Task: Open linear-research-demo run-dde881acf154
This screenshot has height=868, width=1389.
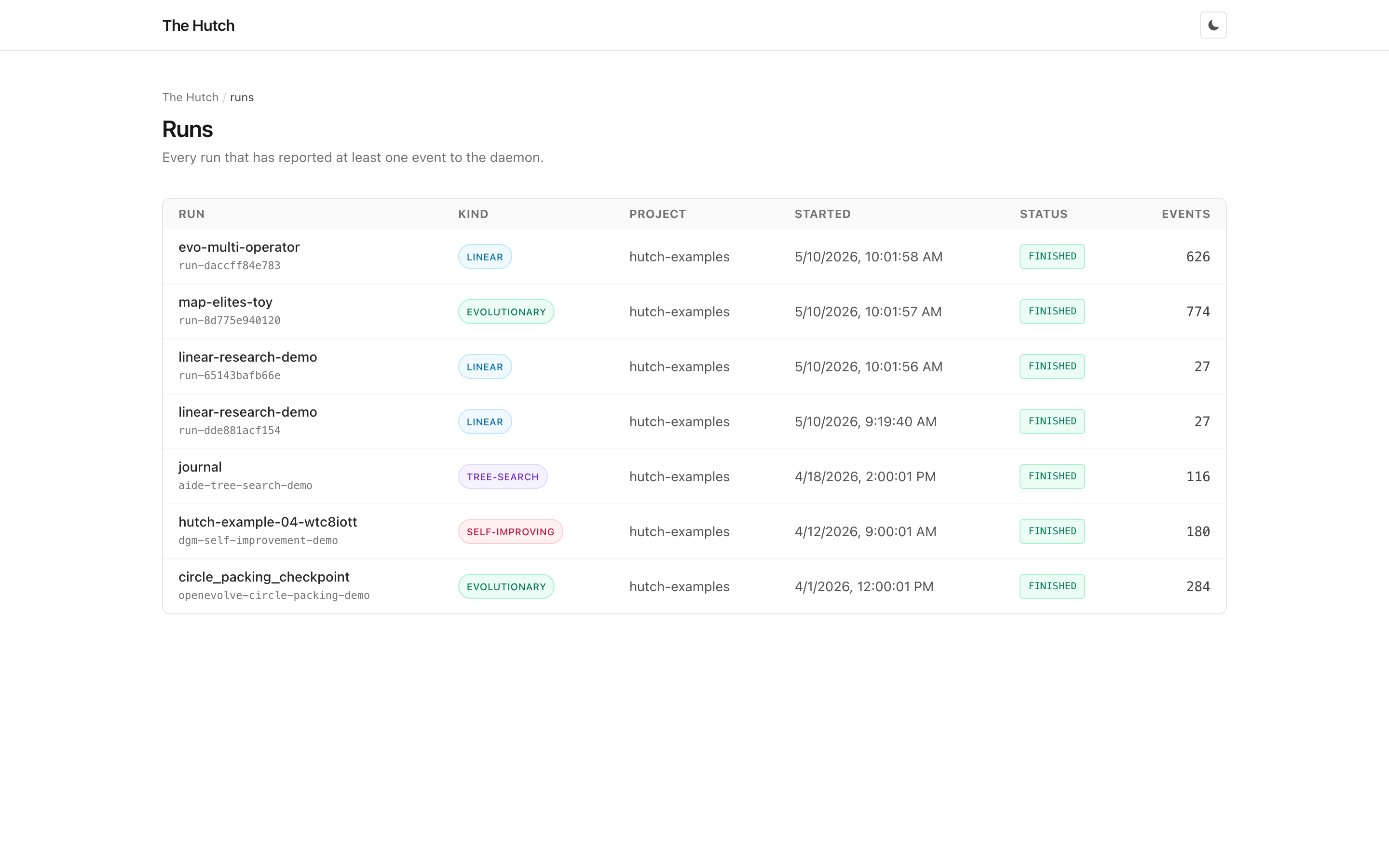Action: pyautogui.click(x=247, y=412)
